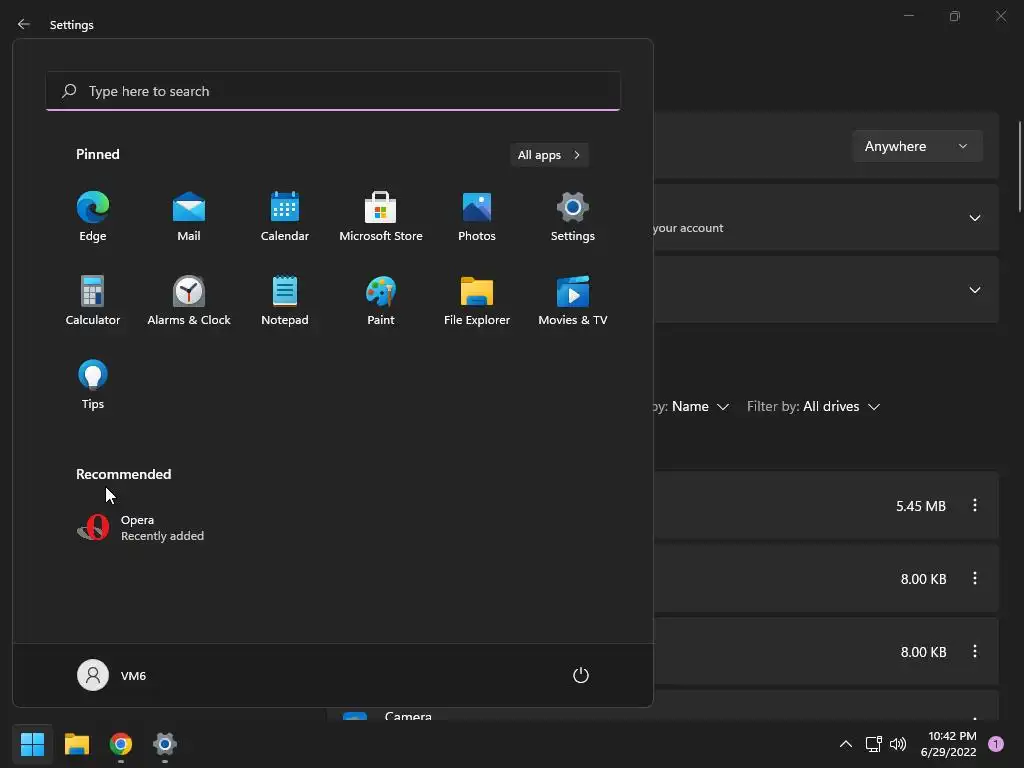Expand the section below 'your account'
Viewport: 1024px width, 768px height.
coord(974,290)
